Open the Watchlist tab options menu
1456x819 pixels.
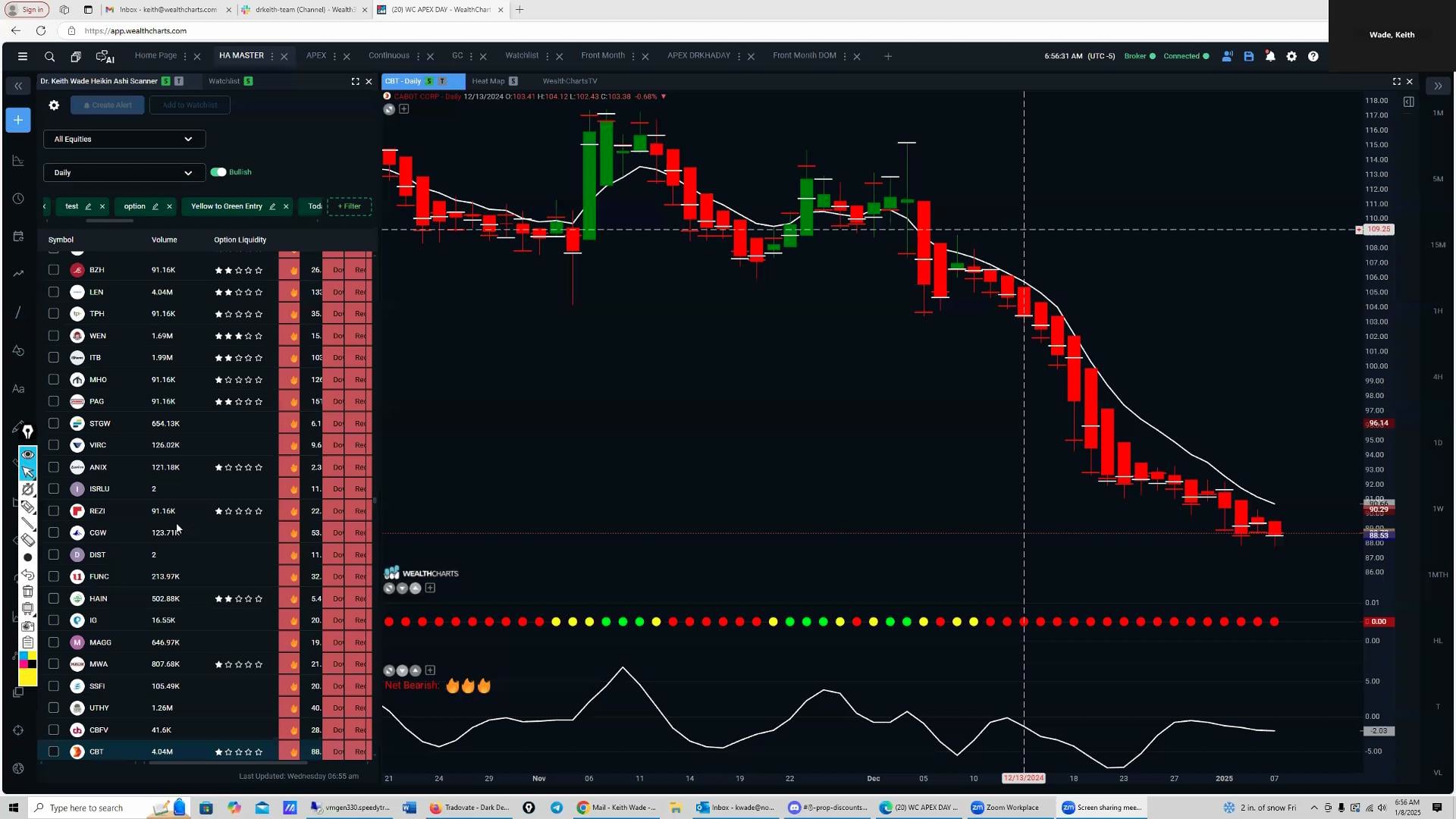click(x=547, y=56)
